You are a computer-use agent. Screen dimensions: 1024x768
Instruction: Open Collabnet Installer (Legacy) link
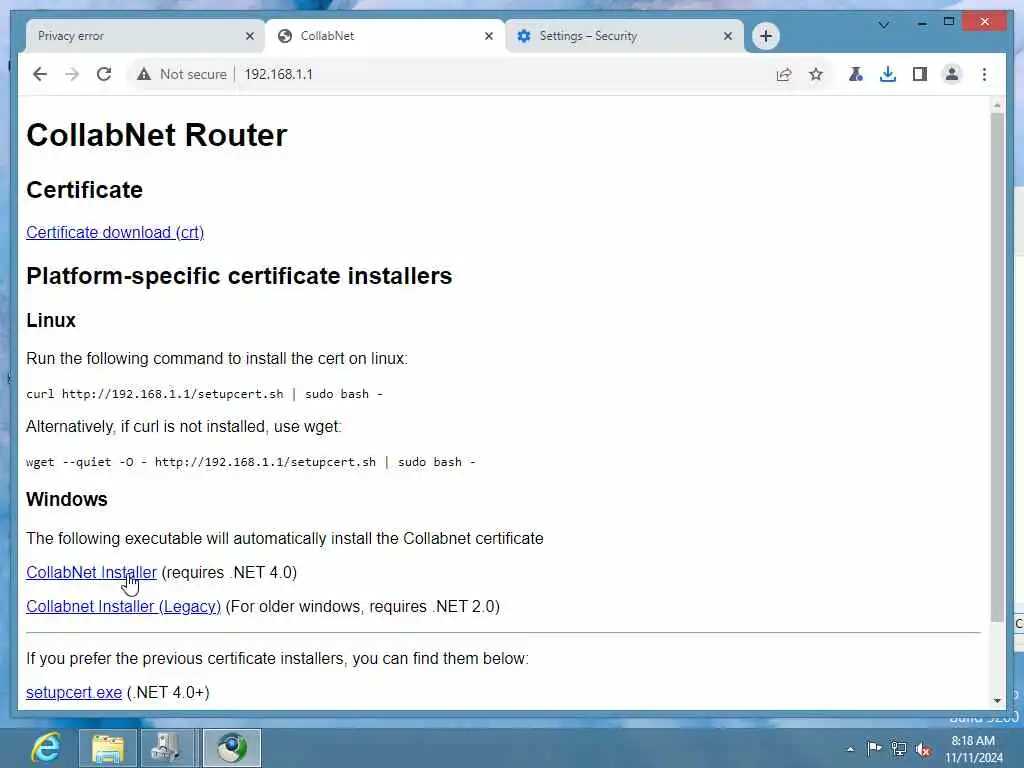point(123,606)
